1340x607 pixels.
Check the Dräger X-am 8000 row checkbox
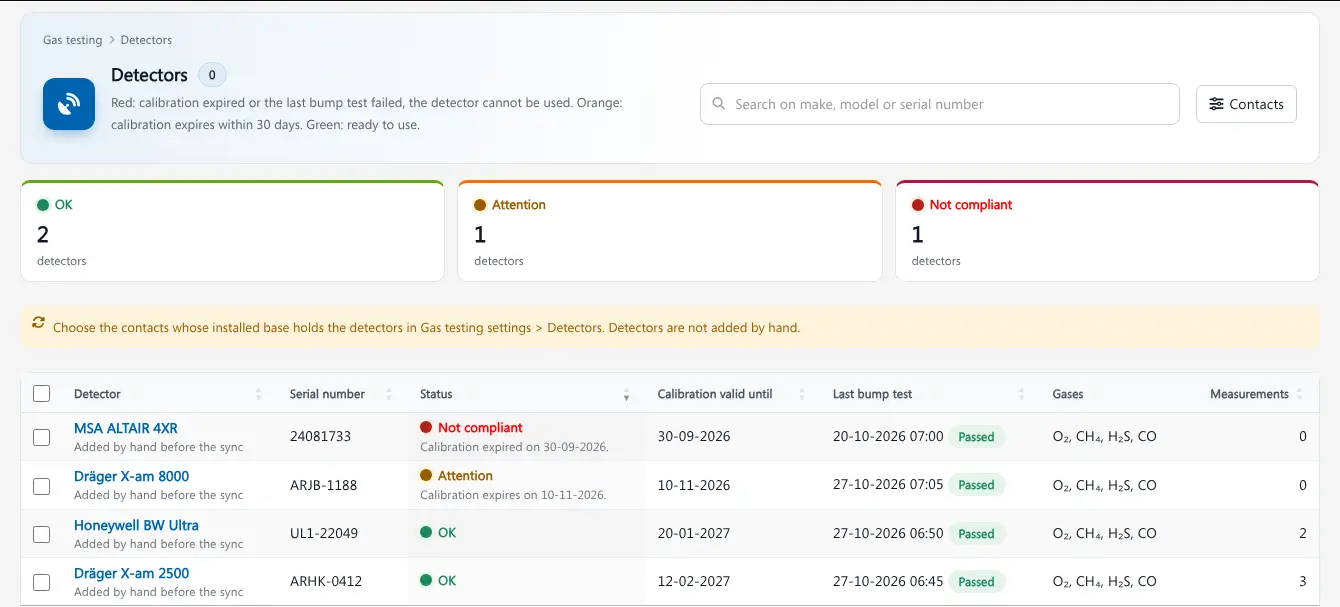click(41, 486)
